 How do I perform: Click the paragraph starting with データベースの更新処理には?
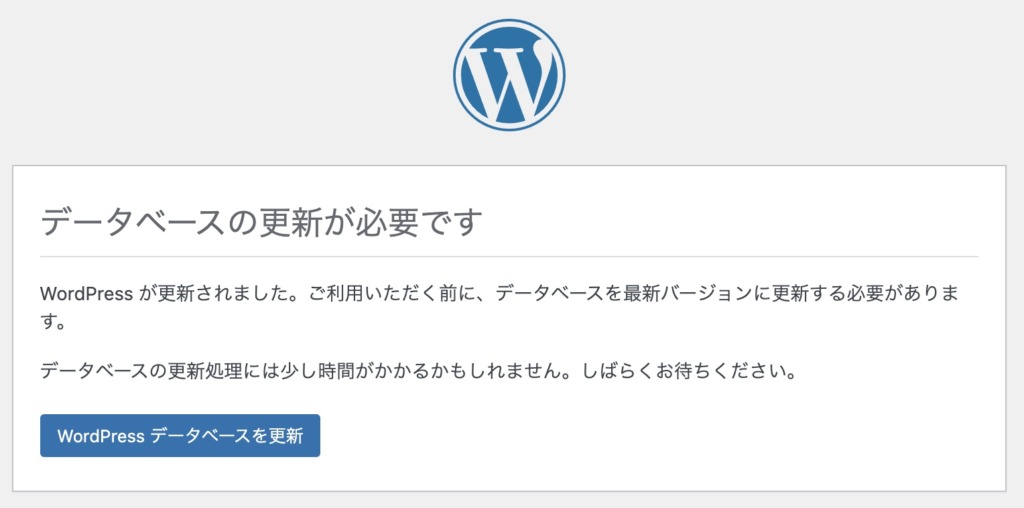click(418, 373)
